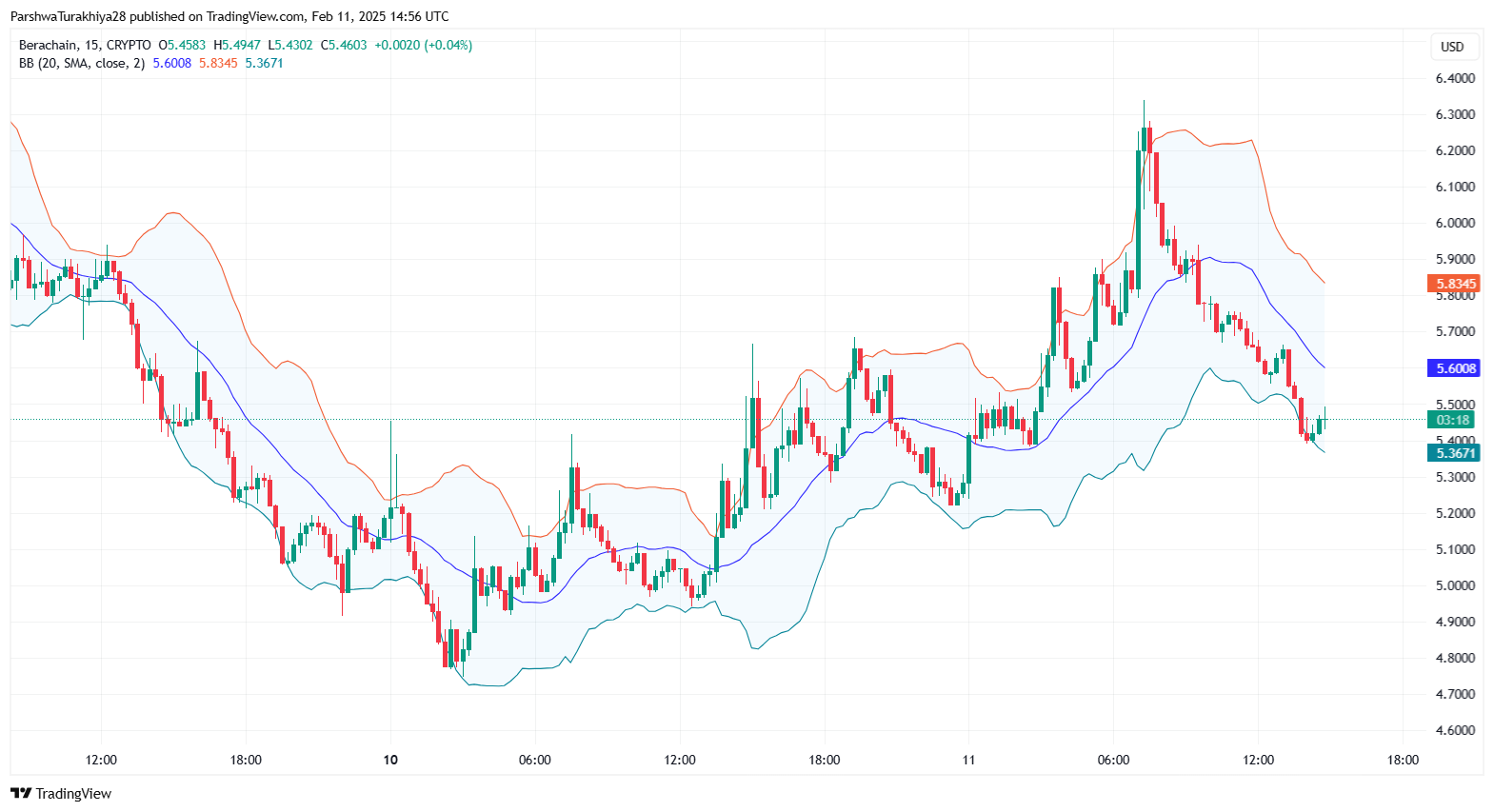Click the blue 5.6008 basis axis label

point(1454,368)
